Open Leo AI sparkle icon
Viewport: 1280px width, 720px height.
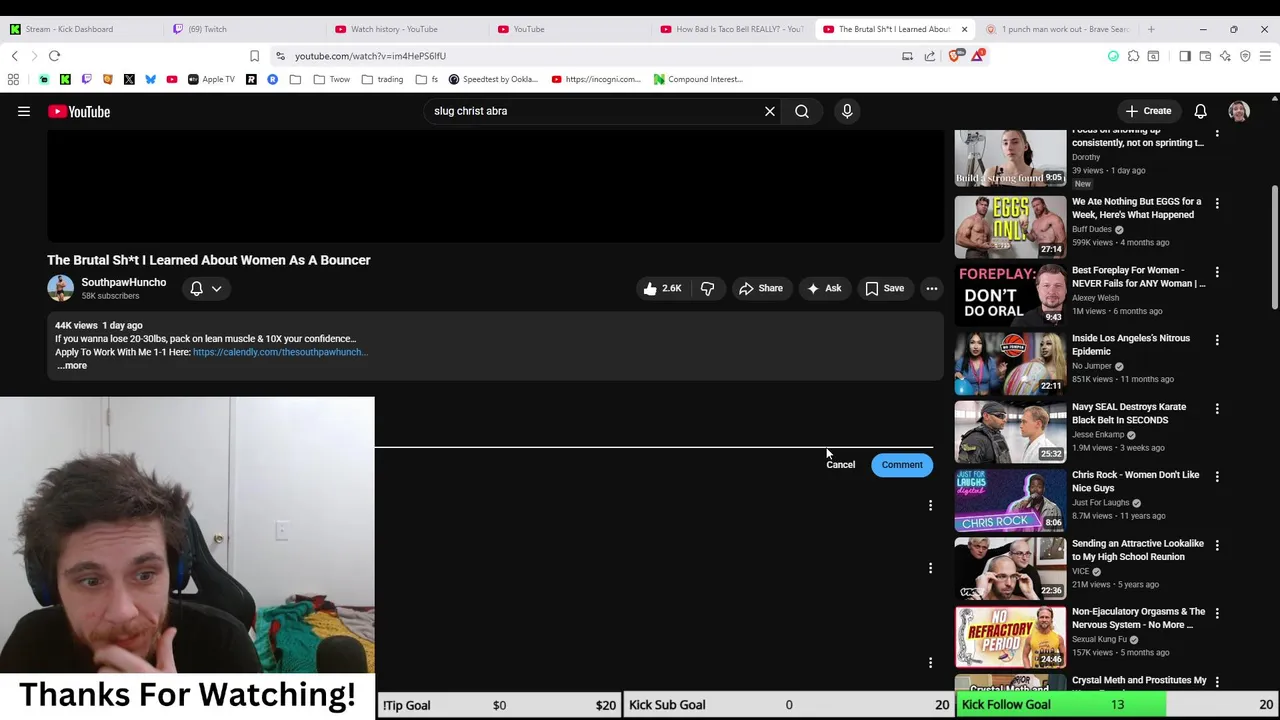[1225, 56]
